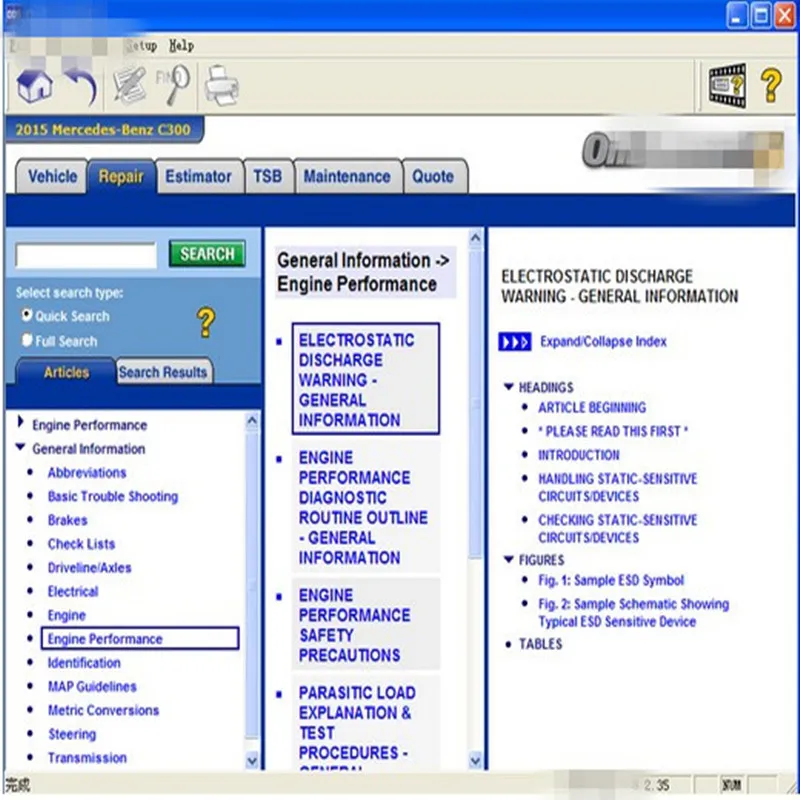Collapse the HEADINGS section triangle
Image resolution: width=800 pixels, height=800 pixels.
tap(508, 387)
